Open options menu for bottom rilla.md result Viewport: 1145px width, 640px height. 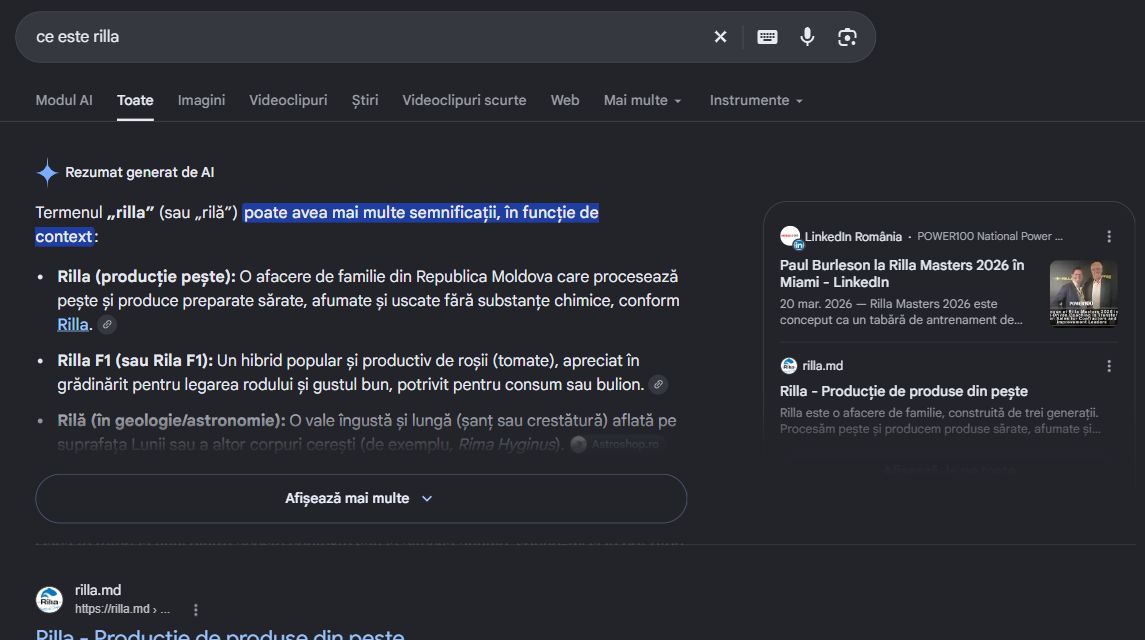coord(195,609)
